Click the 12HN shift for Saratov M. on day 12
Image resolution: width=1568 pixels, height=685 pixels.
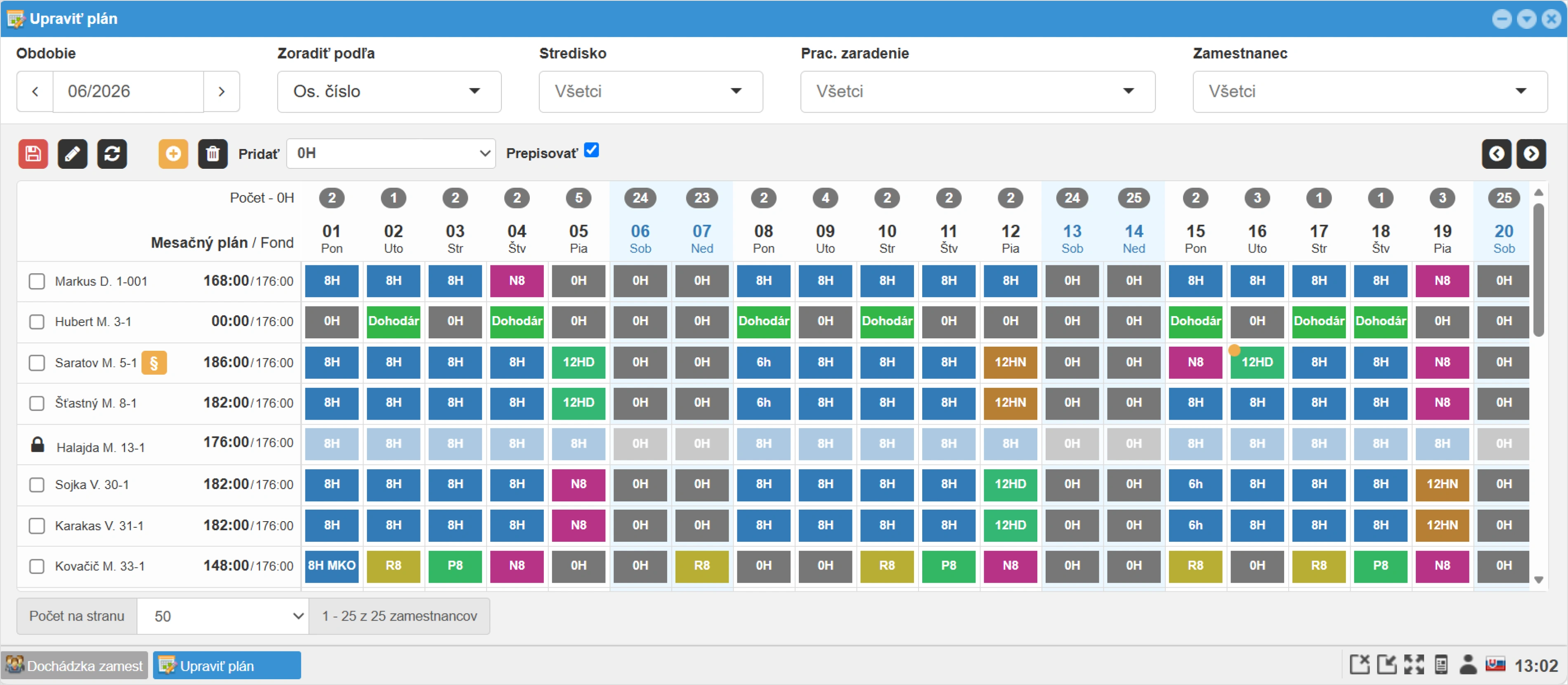click(x=1011, y=362)
